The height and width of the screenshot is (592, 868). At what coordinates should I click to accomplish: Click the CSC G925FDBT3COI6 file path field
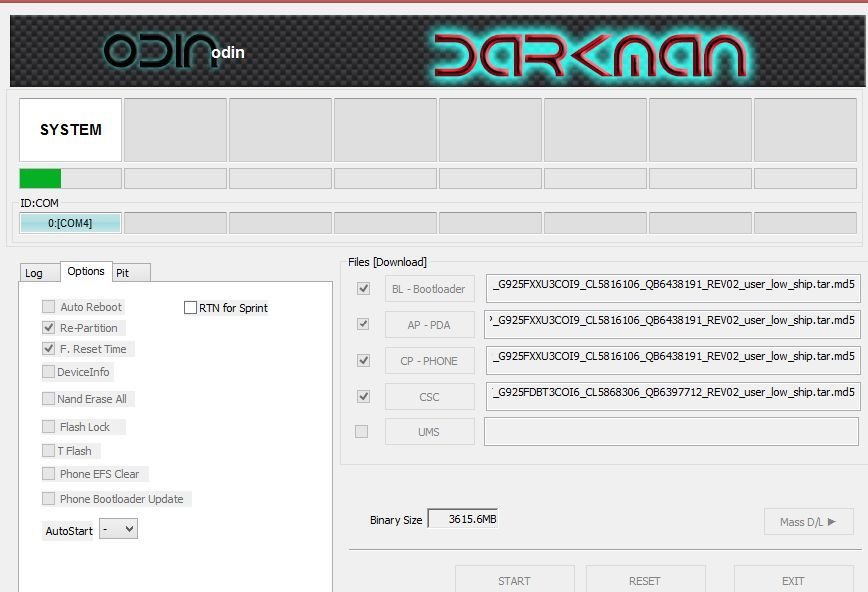point(673,397)
